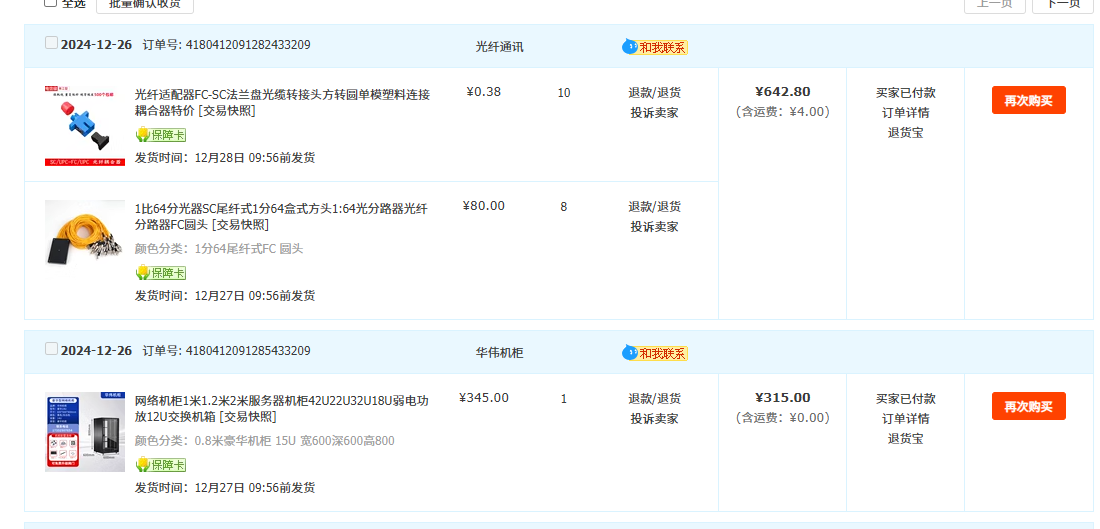Select checkbox for order ending 1285433209
The image size is (1100, 529).
pyautogui.click(x=52, y=349)
